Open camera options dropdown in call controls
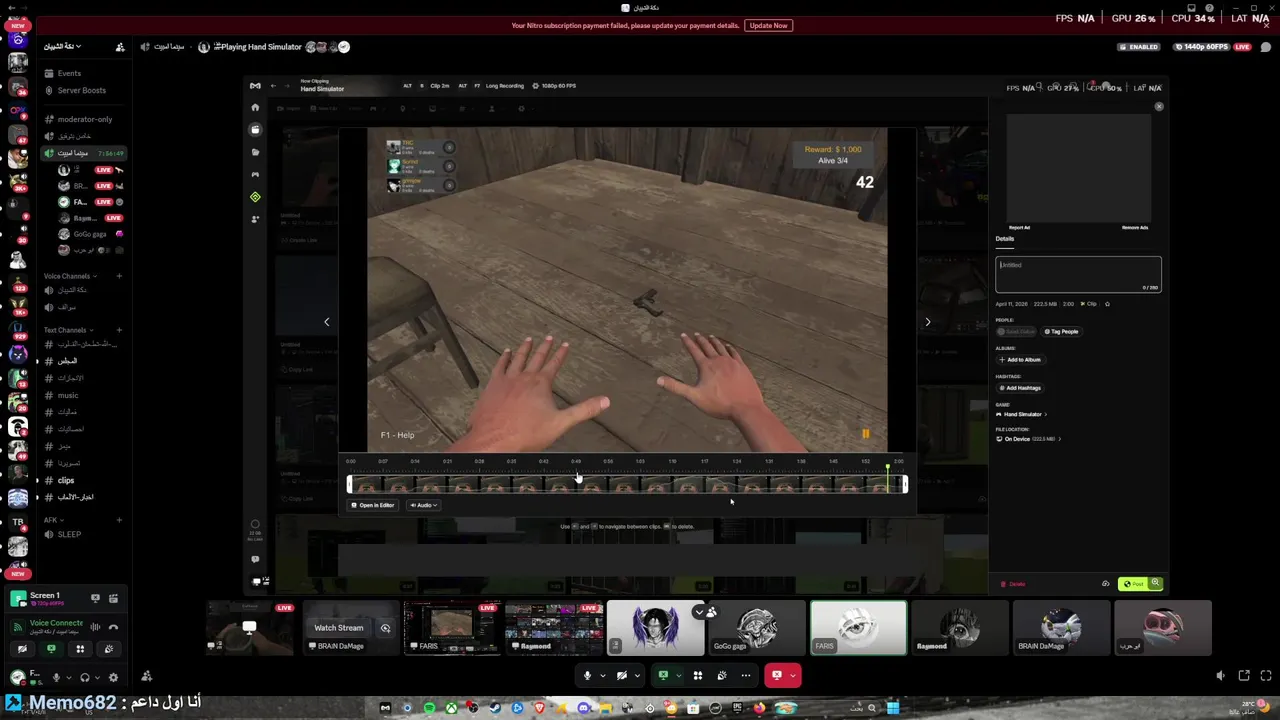1280x720 pixels. [x=637, y=675]
